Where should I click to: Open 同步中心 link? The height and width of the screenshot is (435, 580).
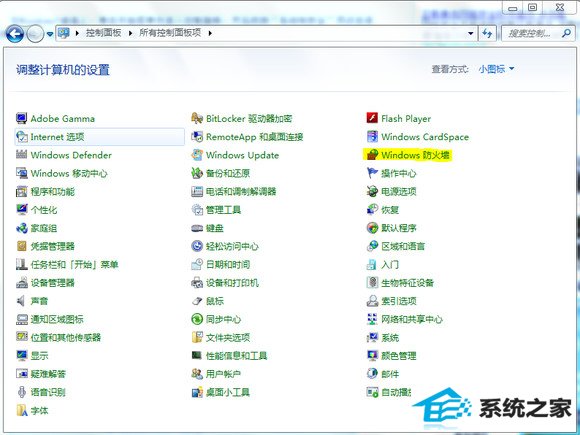tap(223, 319)
